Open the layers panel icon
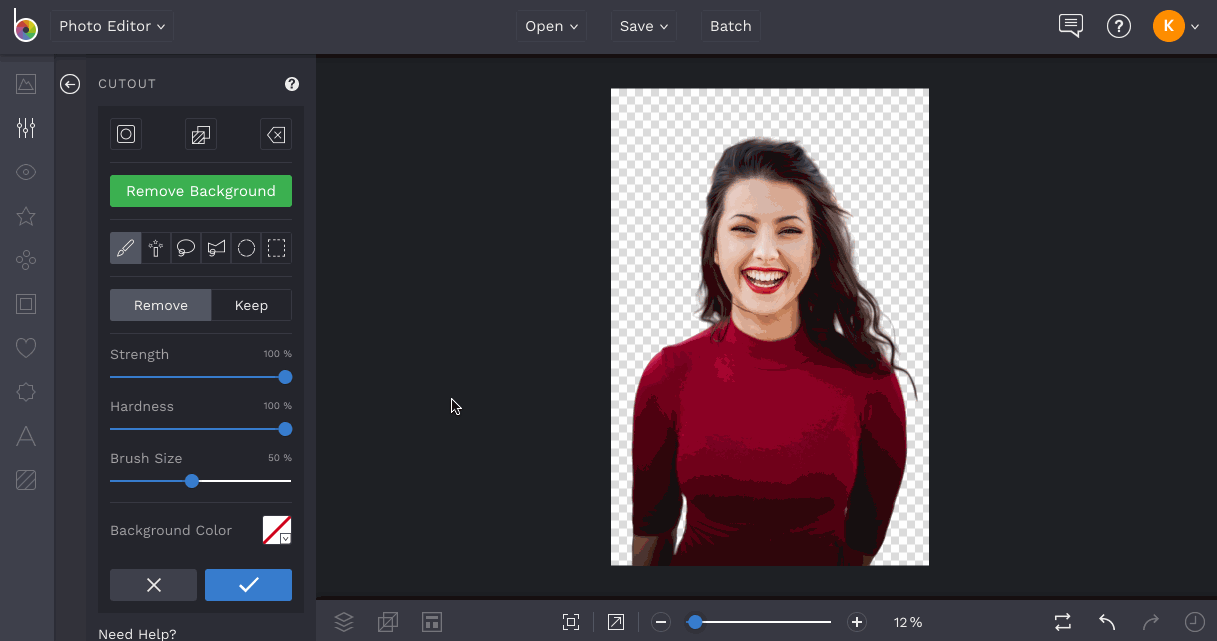The image size is (1217, 641). (344, 622)
